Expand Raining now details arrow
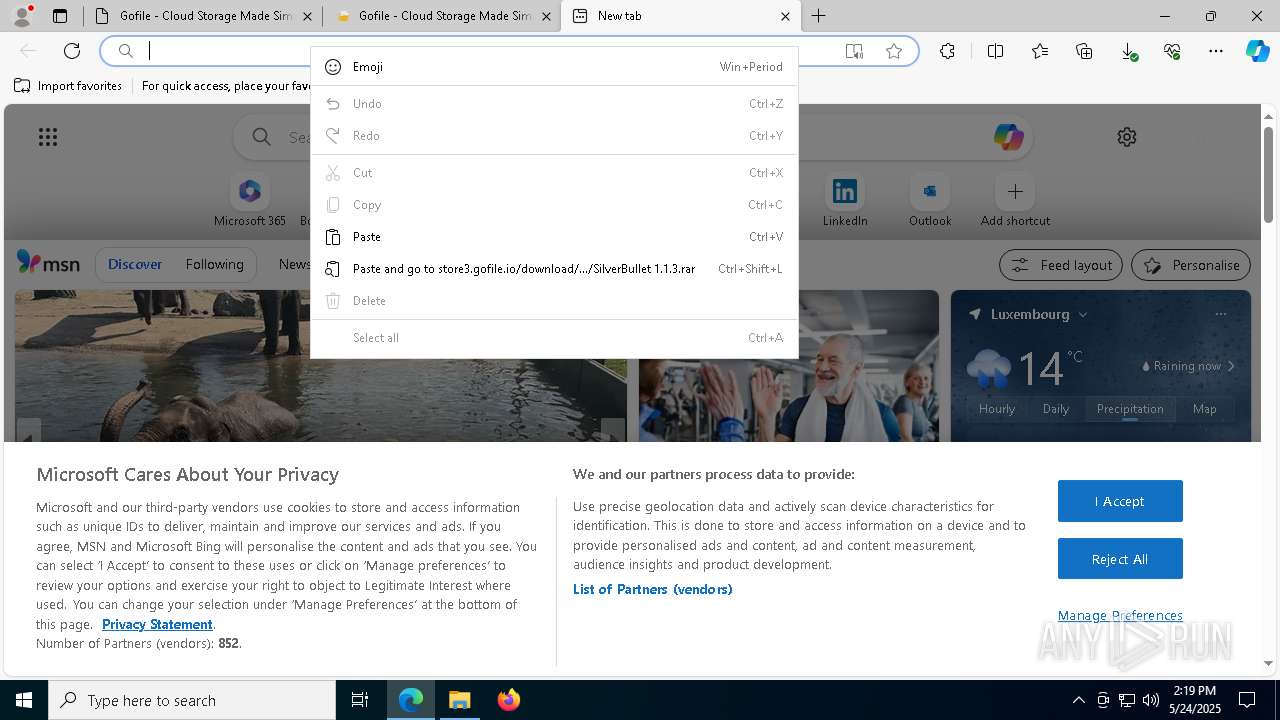The image size is (1280, 720). pyautogui.click(x=1231, y=366)
